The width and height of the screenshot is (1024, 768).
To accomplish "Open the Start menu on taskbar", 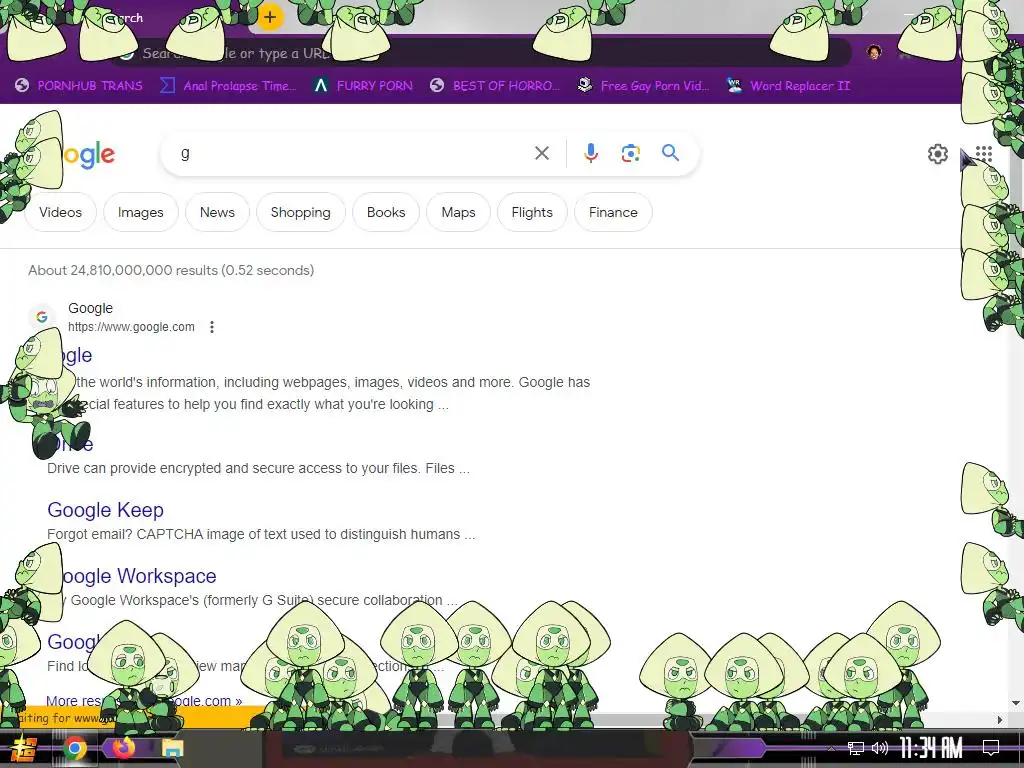I will point(24,748).
